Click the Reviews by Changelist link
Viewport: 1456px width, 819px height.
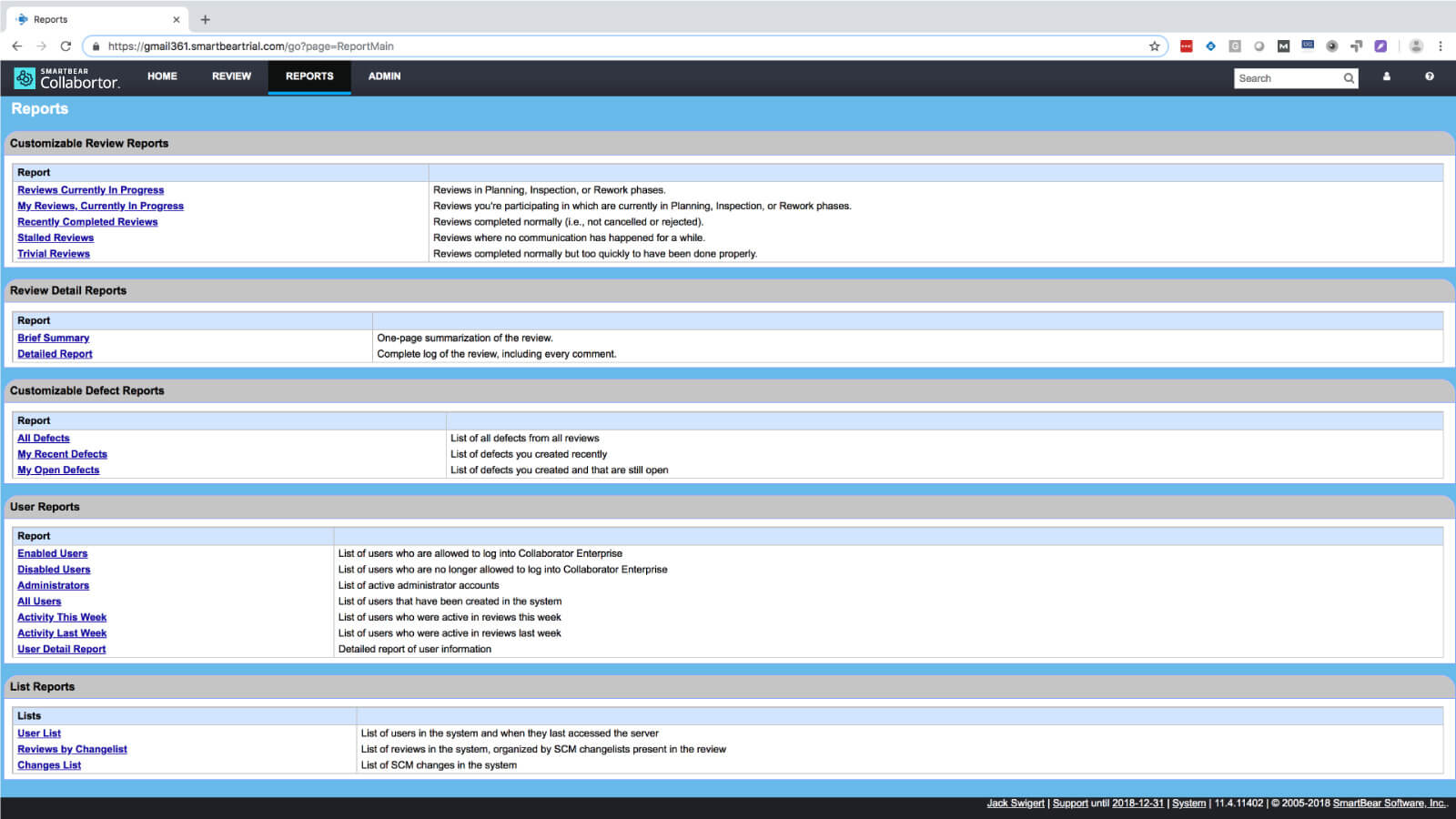point(72,750)
